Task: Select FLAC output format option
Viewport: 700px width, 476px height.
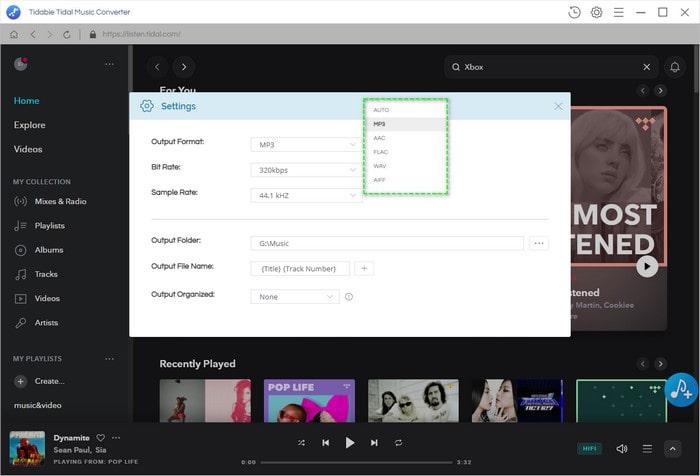Action: (405, 152)
